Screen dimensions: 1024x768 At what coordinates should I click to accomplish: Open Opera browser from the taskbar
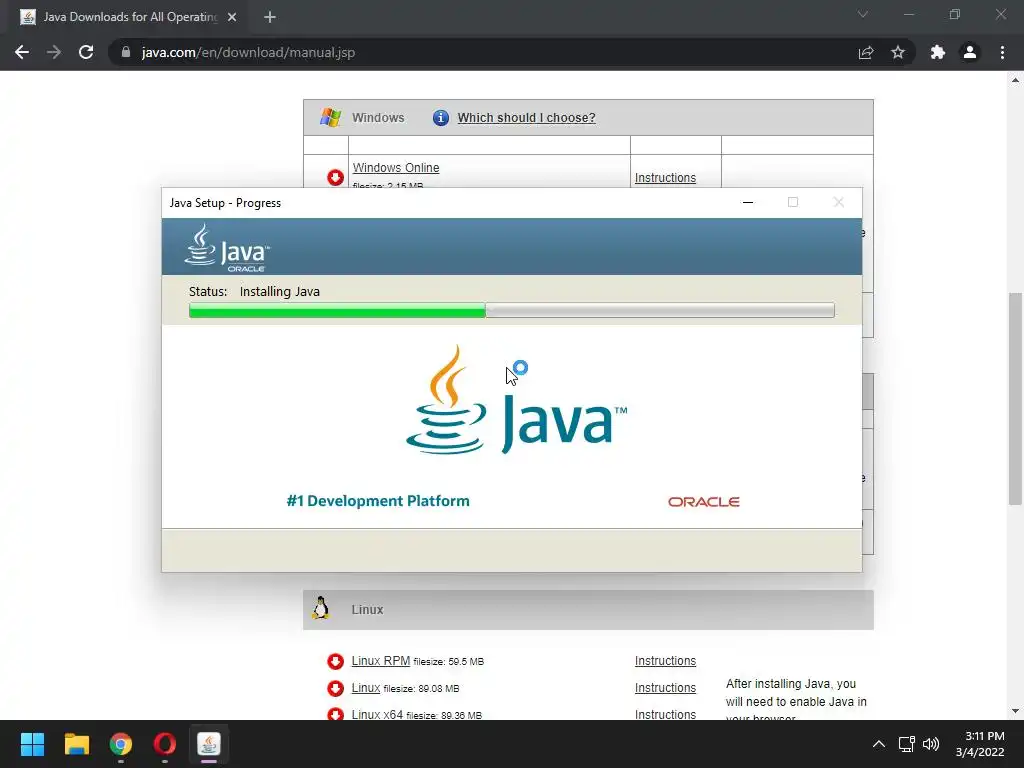pyautogui.click(x=165, y=744)
